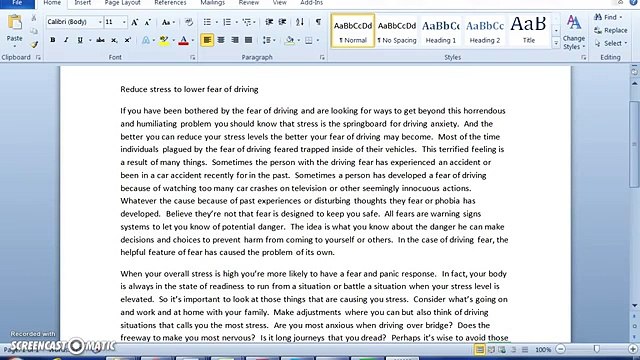Apply the Heading 2 style
The image size is (640, 360).
click(x=485, y=31)
